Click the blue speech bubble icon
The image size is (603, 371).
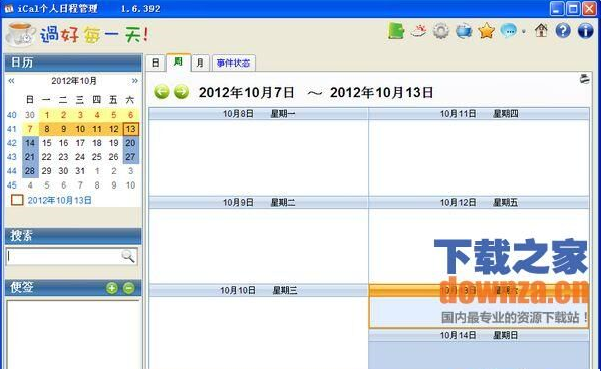tap(509, 31)
